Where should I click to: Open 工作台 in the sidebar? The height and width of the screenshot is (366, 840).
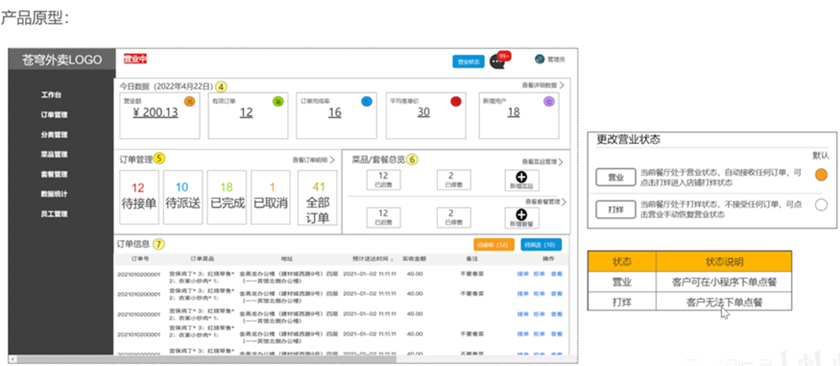point(51,95)
